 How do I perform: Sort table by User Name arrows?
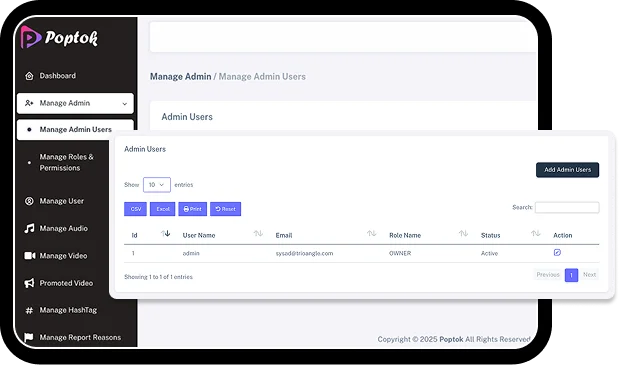(x=258, y=234)
